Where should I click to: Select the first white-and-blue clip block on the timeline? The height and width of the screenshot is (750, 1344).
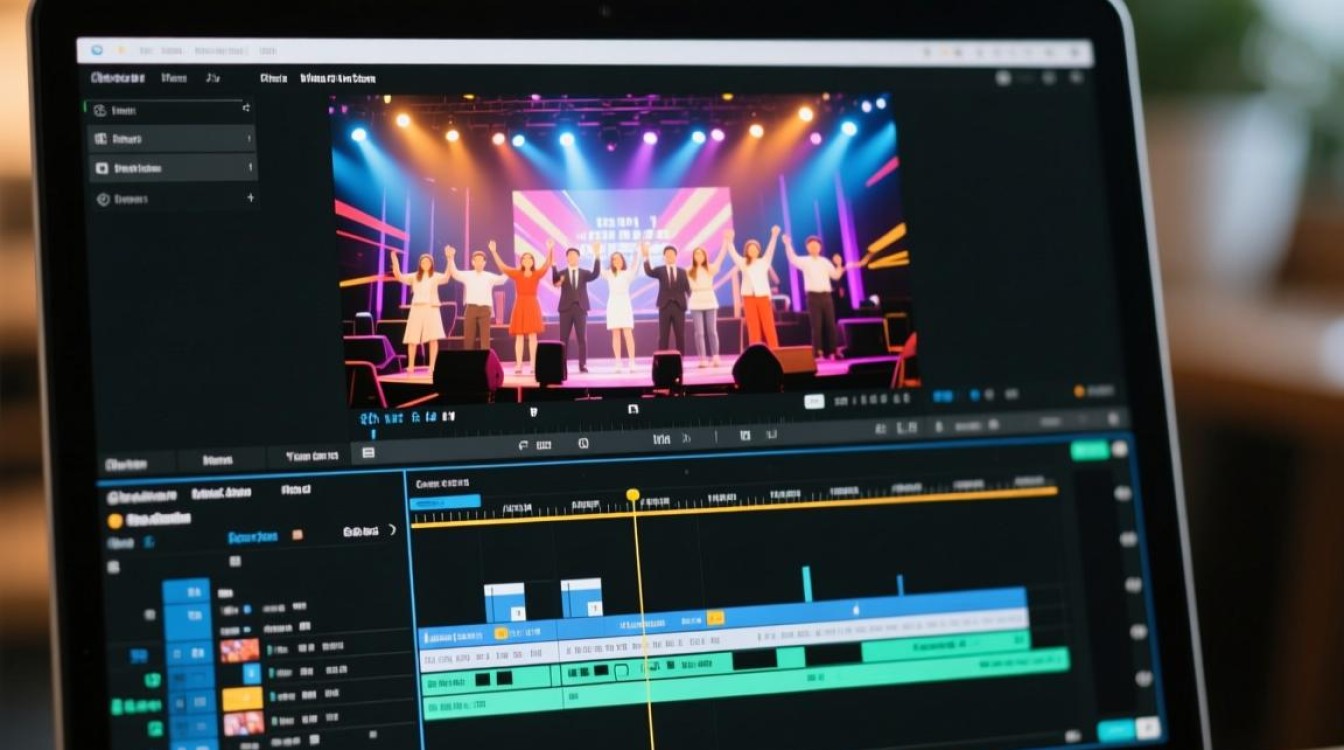pyautogui.click(x=505, y=602)
